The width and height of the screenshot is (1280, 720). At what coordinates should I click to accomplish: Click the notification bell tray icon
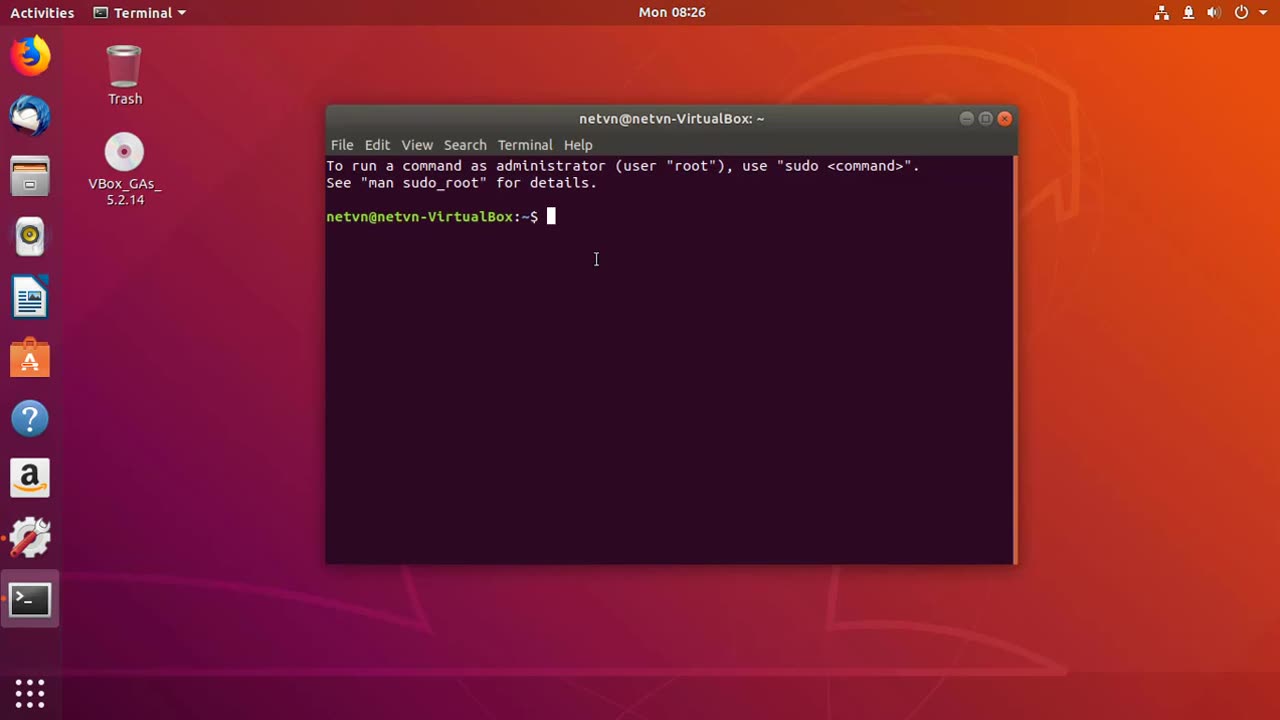click(x=1188, y=13)
